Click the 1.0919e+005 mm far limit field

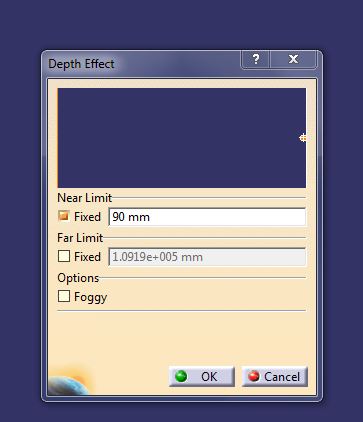(x=207, y=257)
